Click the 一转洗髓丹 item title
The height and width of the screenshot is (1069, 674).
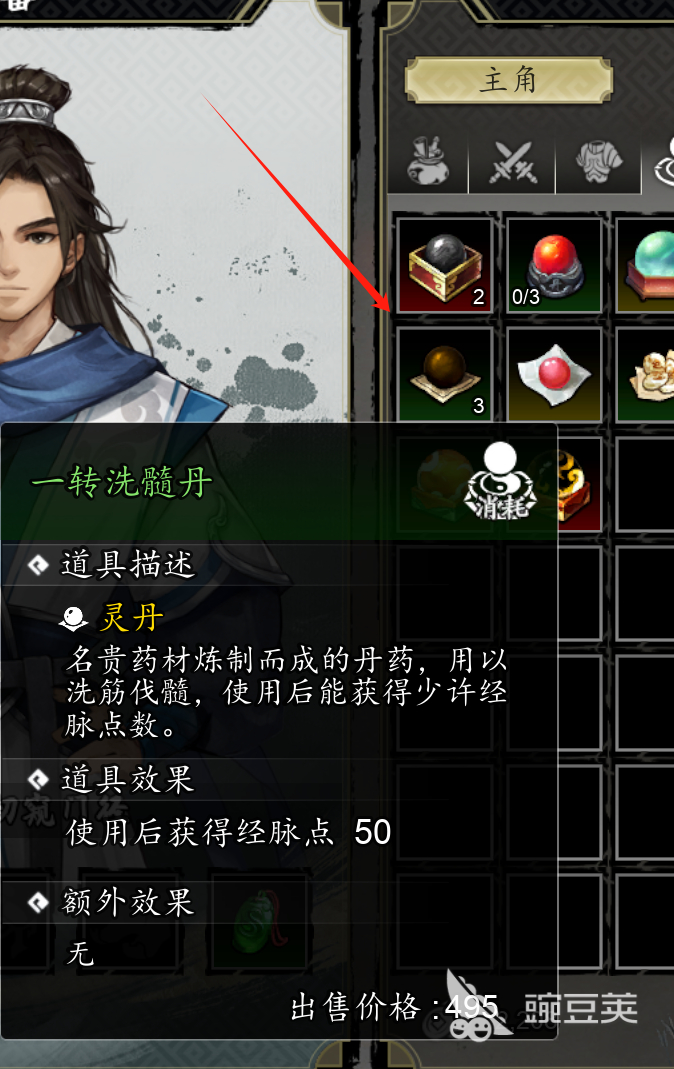pyautogui.click(x=122, y=483)
